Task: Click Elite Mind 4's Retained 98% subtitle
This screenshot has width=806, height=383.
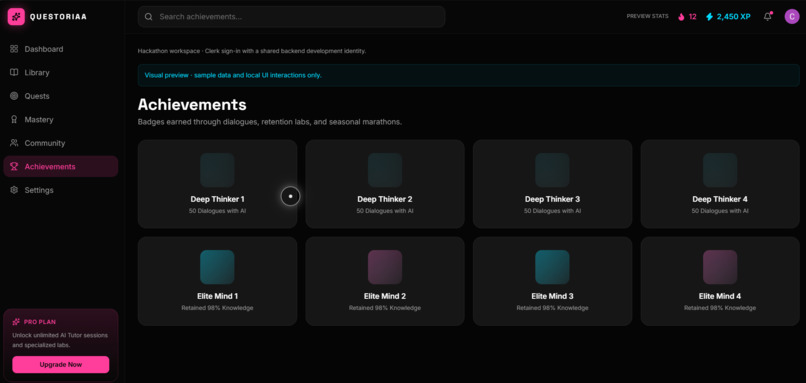Action: point(720,308)
